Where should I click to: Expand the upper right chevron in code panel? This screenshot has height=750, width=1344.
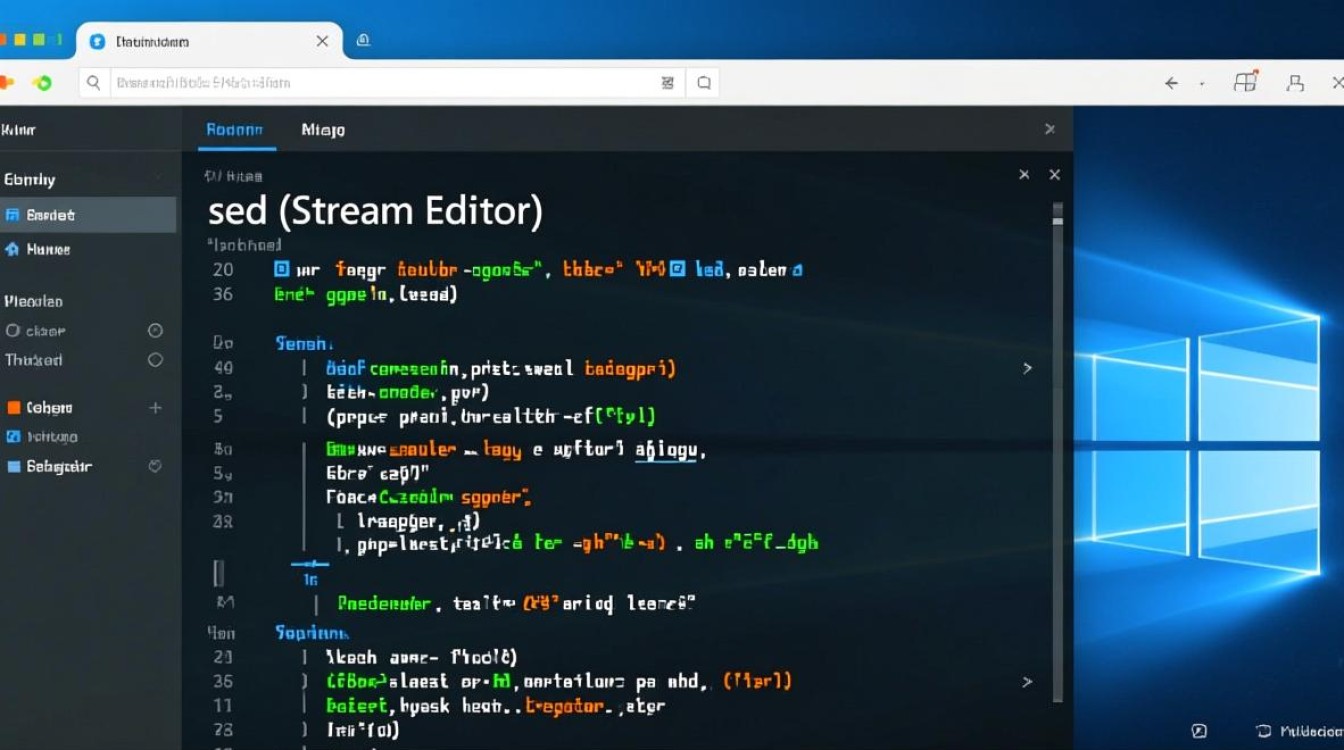[x=1027, y=368]
